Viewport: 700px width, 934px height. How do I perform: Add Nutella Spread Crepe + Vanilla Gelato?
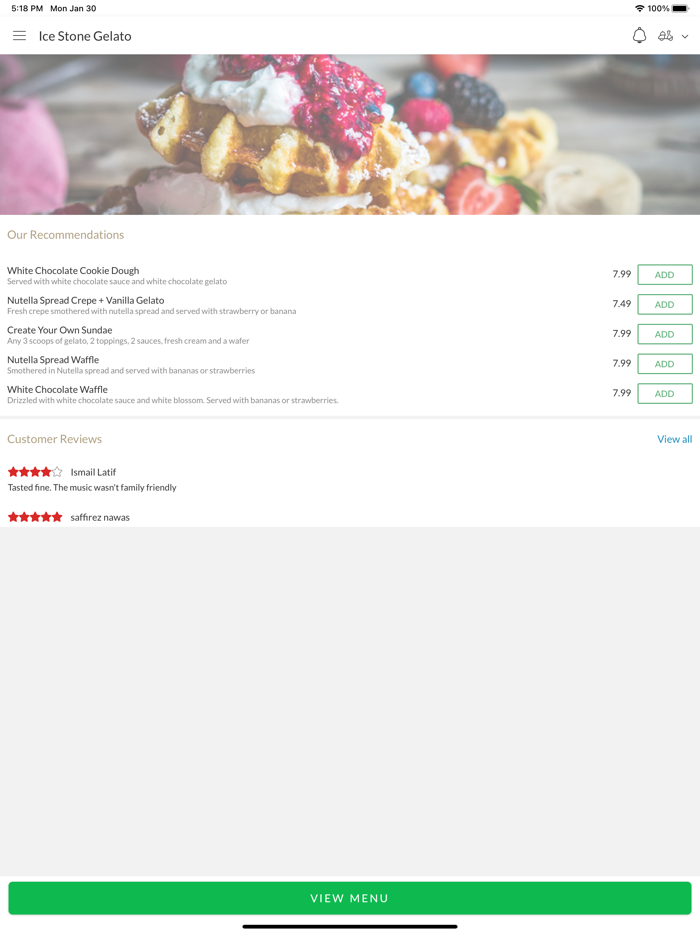[x=665, y=304]
